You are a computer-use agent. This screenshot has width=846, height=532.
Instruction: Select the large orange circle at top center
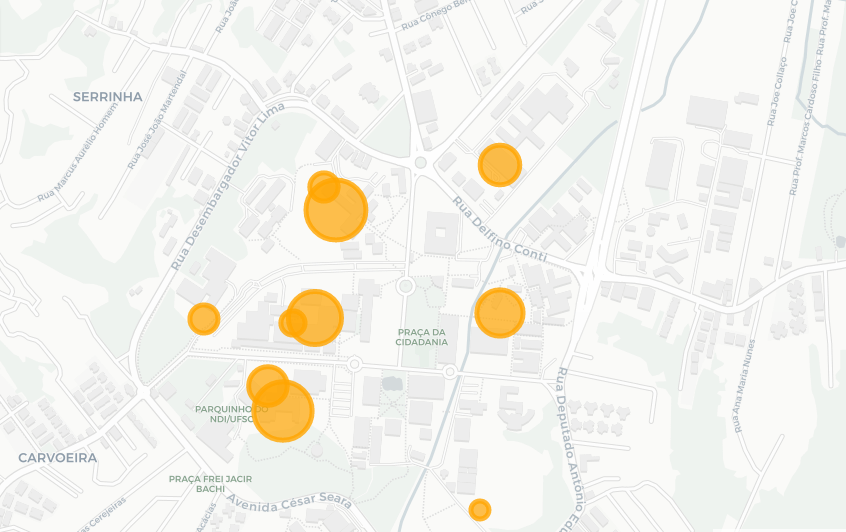click(x=336, y=210)
